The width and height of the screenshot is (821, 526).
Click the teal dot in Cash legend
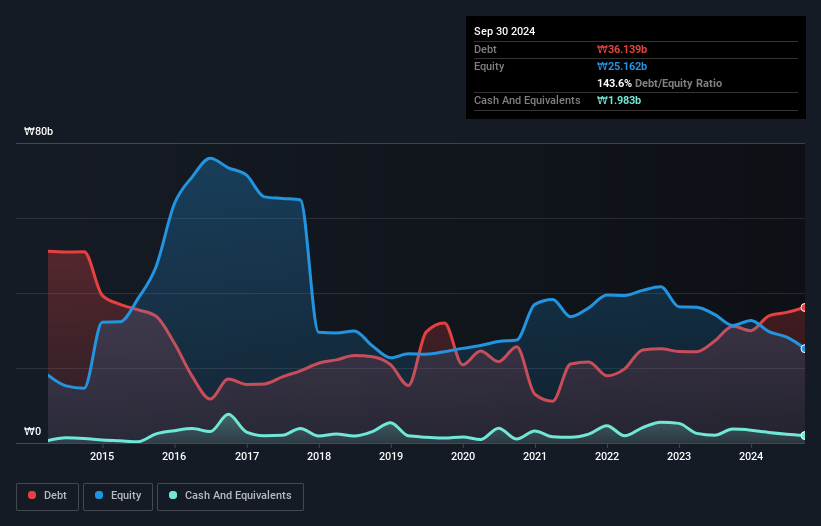173,495
